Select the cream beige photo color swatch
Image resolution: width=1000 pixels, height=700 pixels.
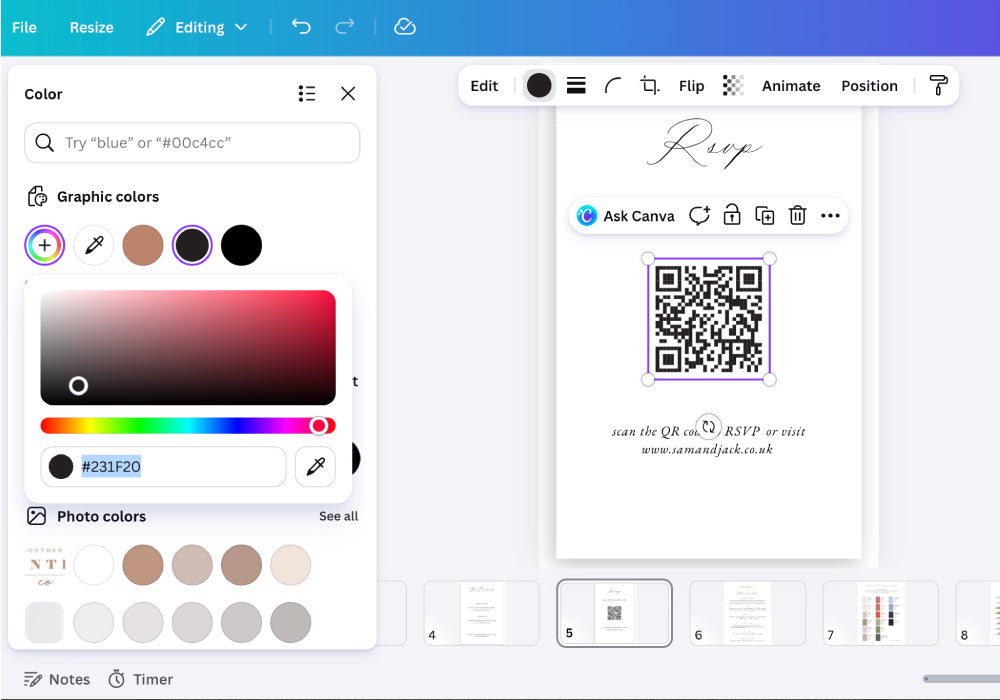[290, 565]
